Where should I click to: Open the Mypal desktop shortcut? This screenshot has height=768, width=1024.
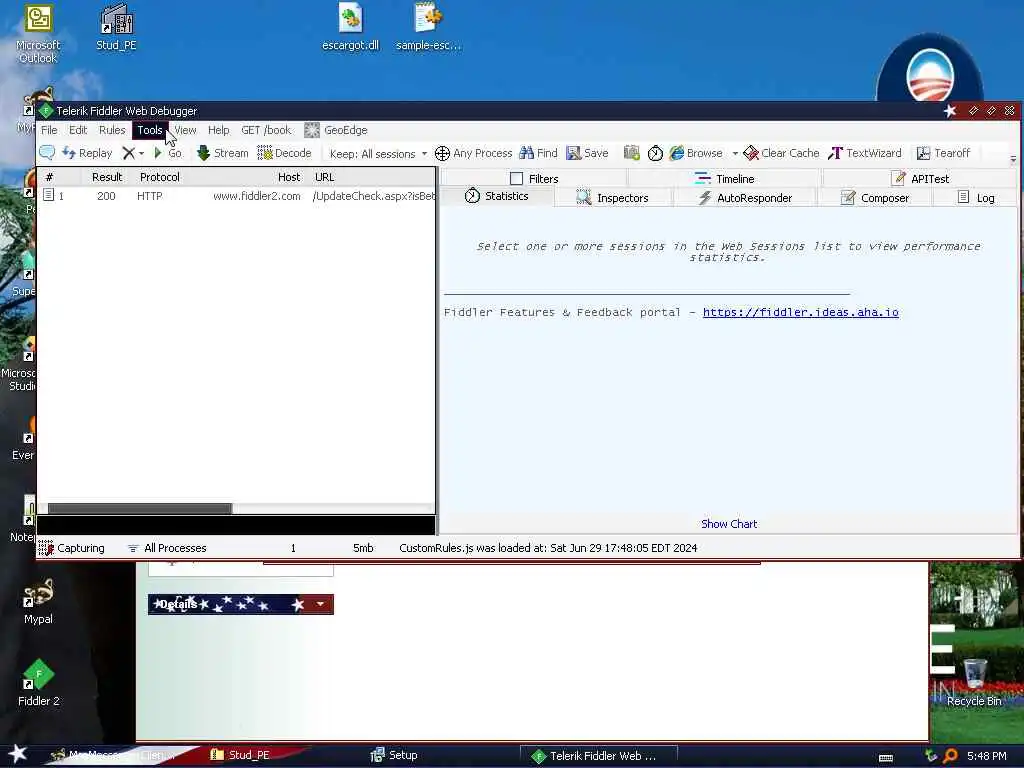(x=38, y=601)
